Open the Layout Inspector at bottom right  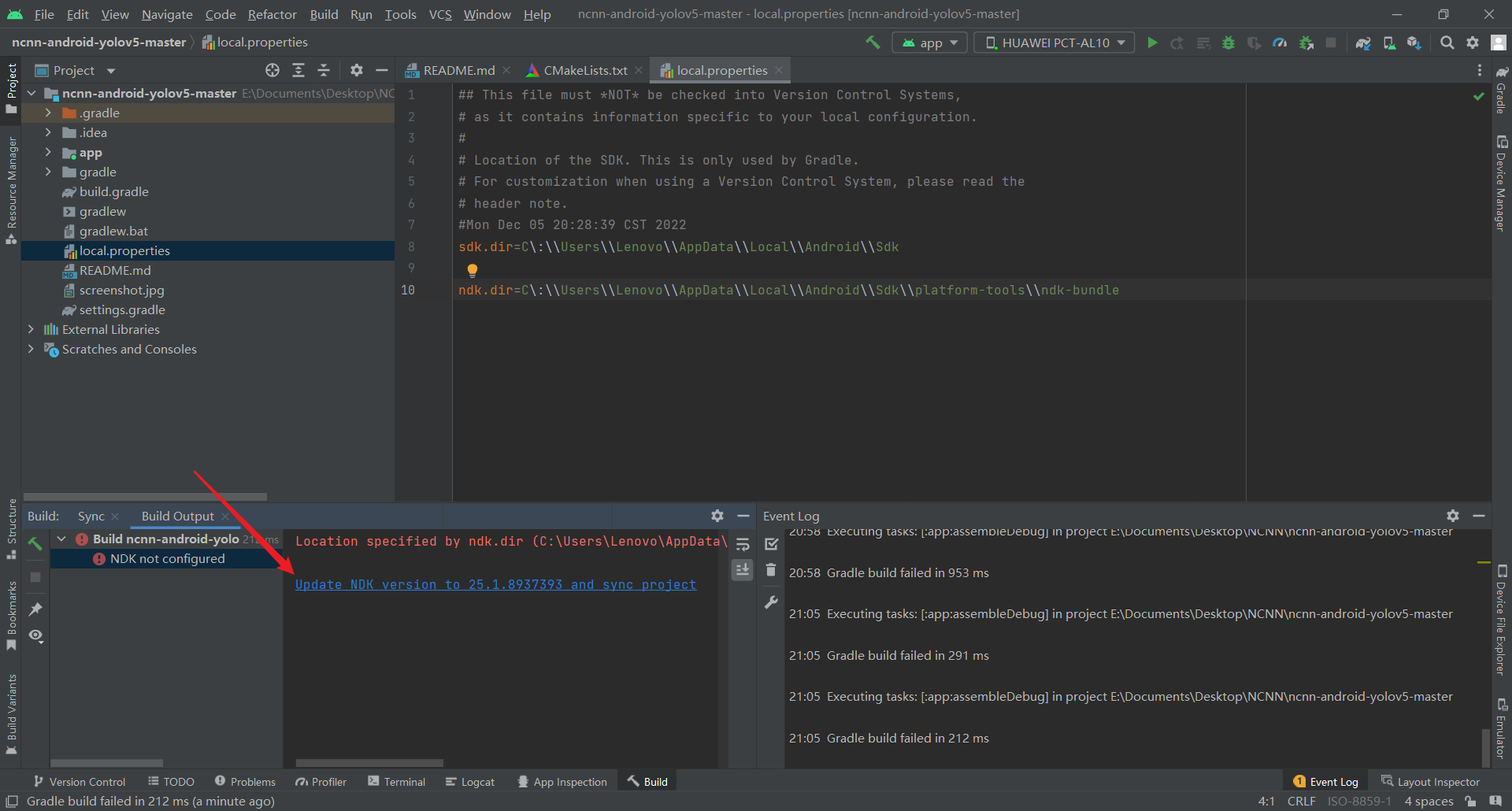[1438, 780]
